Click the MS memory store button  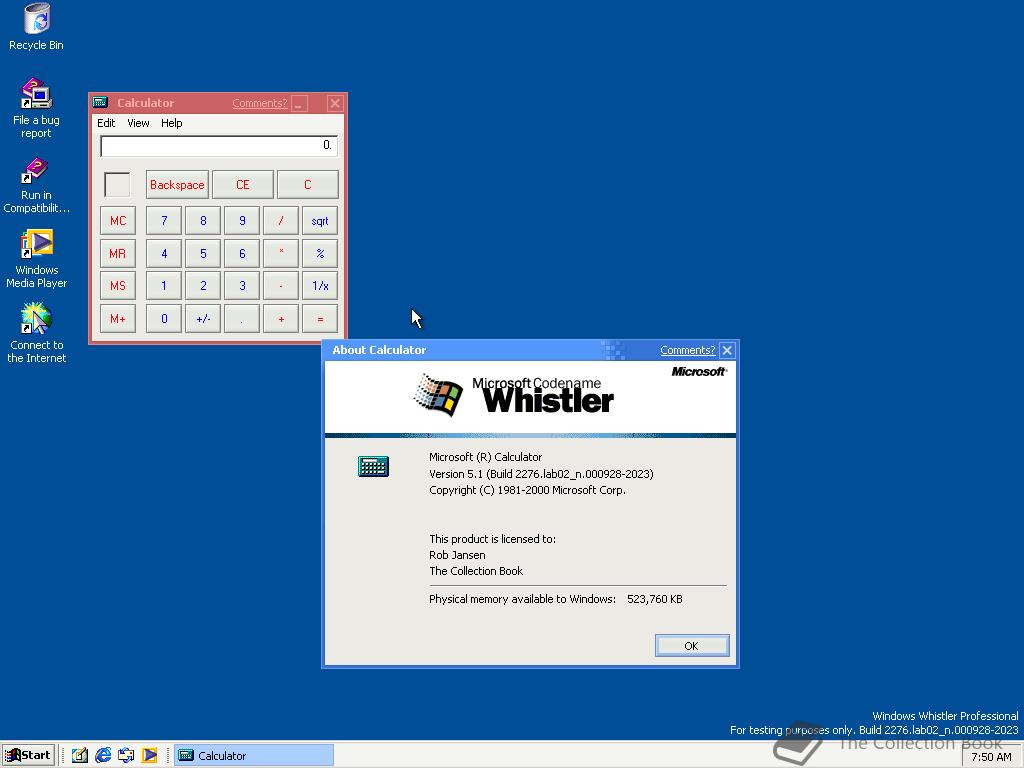point(118,286)
